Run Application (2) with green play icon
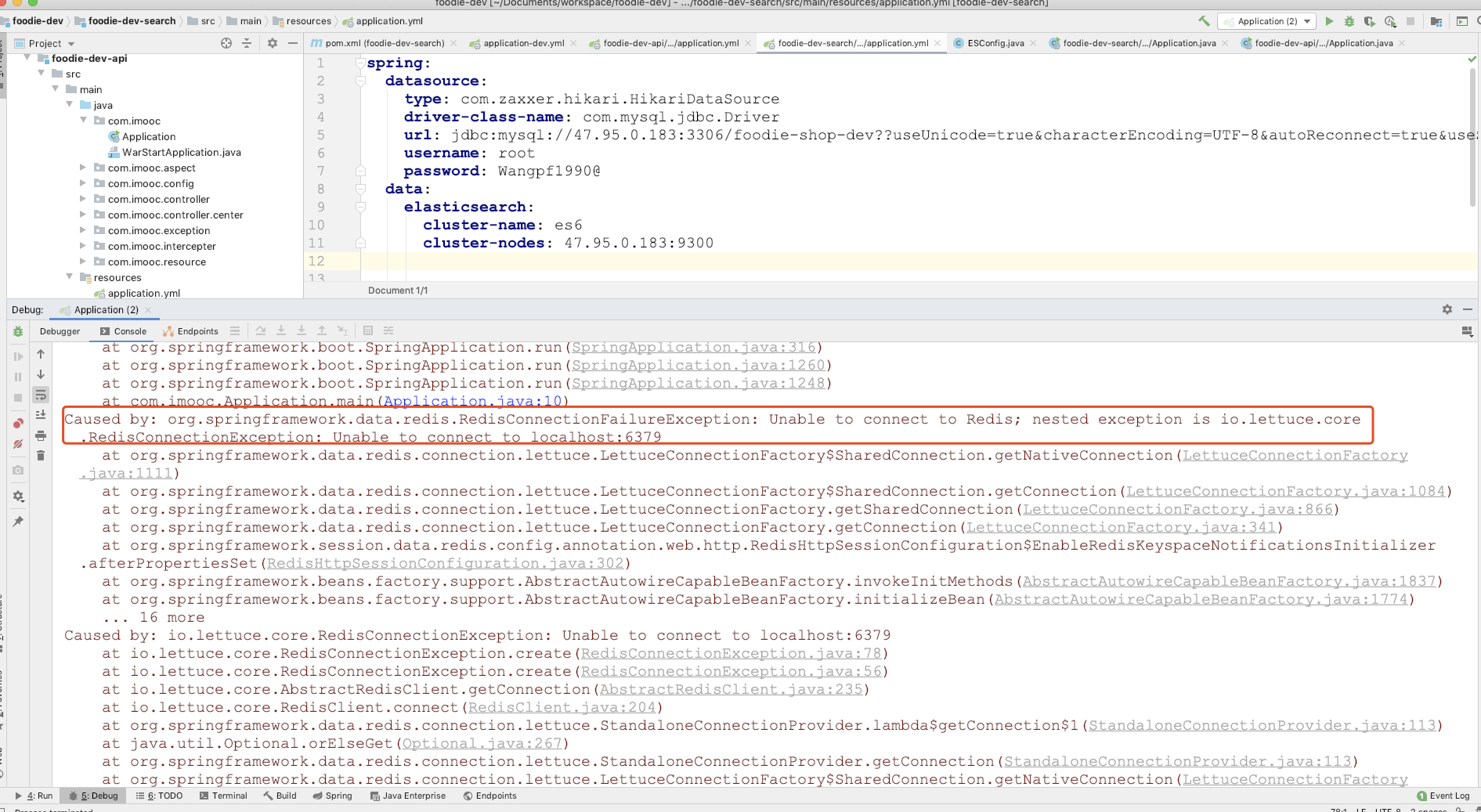Screen dimensions: 1481x812 [1329, 21]
